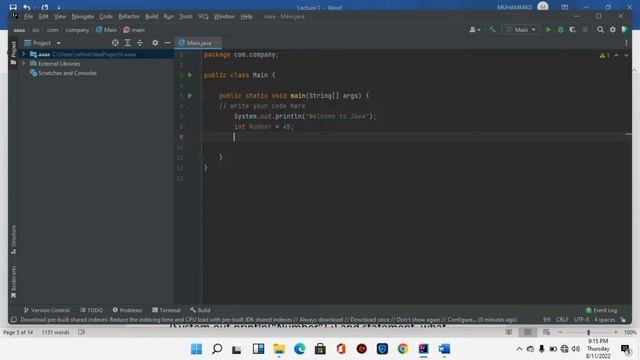The height and width of the screenshot is (360, 640).
Task: Click the main method breadcrumb
Action: [134, 30]
